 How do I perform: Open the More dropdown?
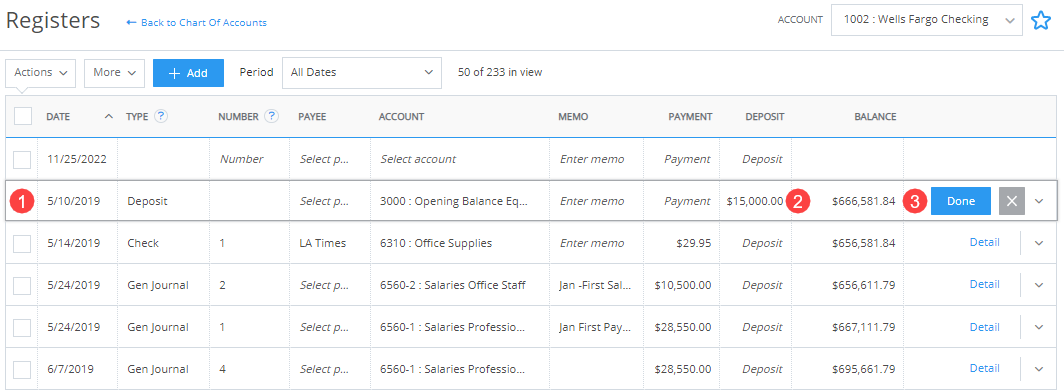click(x=114, y=73)
